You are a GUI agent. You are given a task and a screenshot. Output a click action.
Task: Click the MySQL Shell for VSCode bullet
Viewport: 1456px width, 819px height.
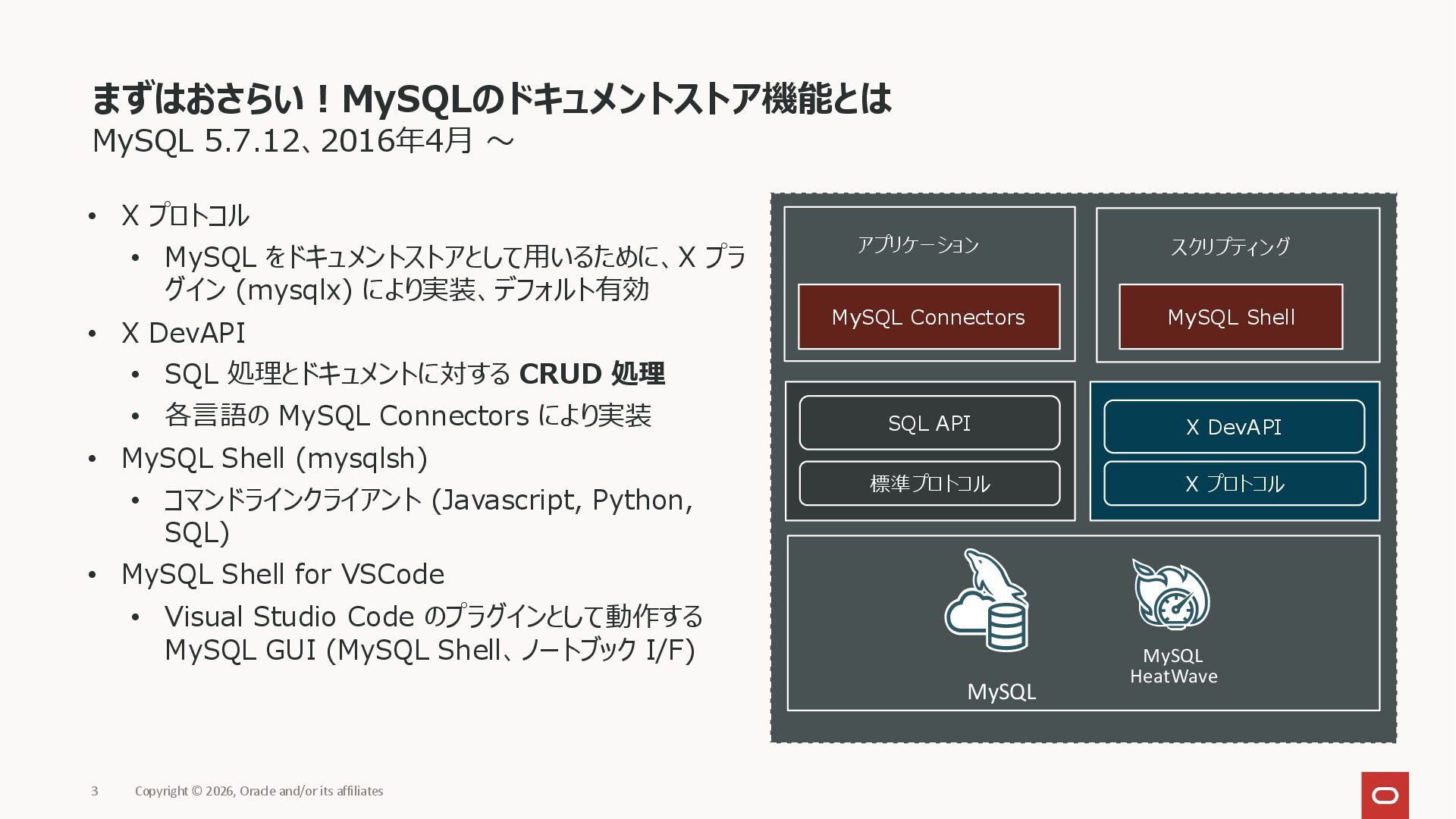[282, 574]
